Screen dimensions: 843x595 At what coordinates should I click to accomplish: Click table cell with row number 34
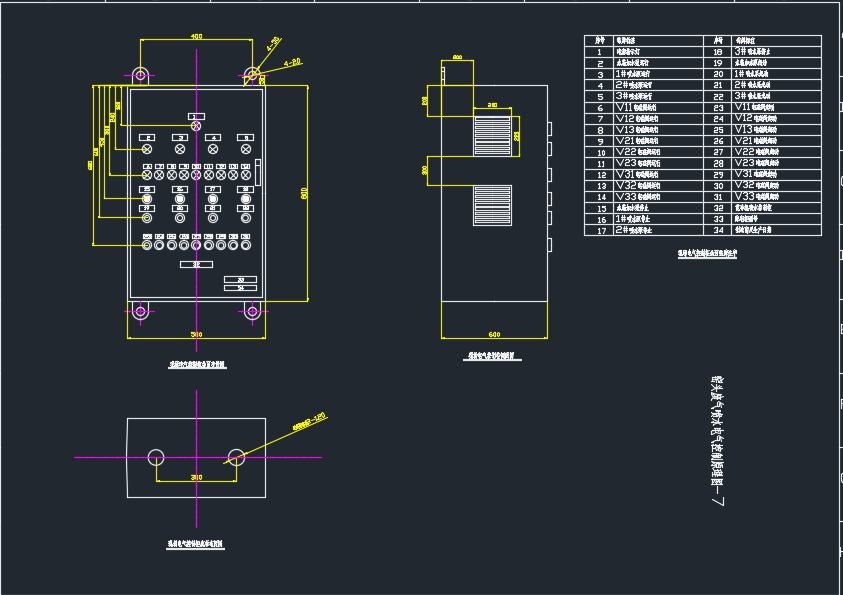coord(718,230)
